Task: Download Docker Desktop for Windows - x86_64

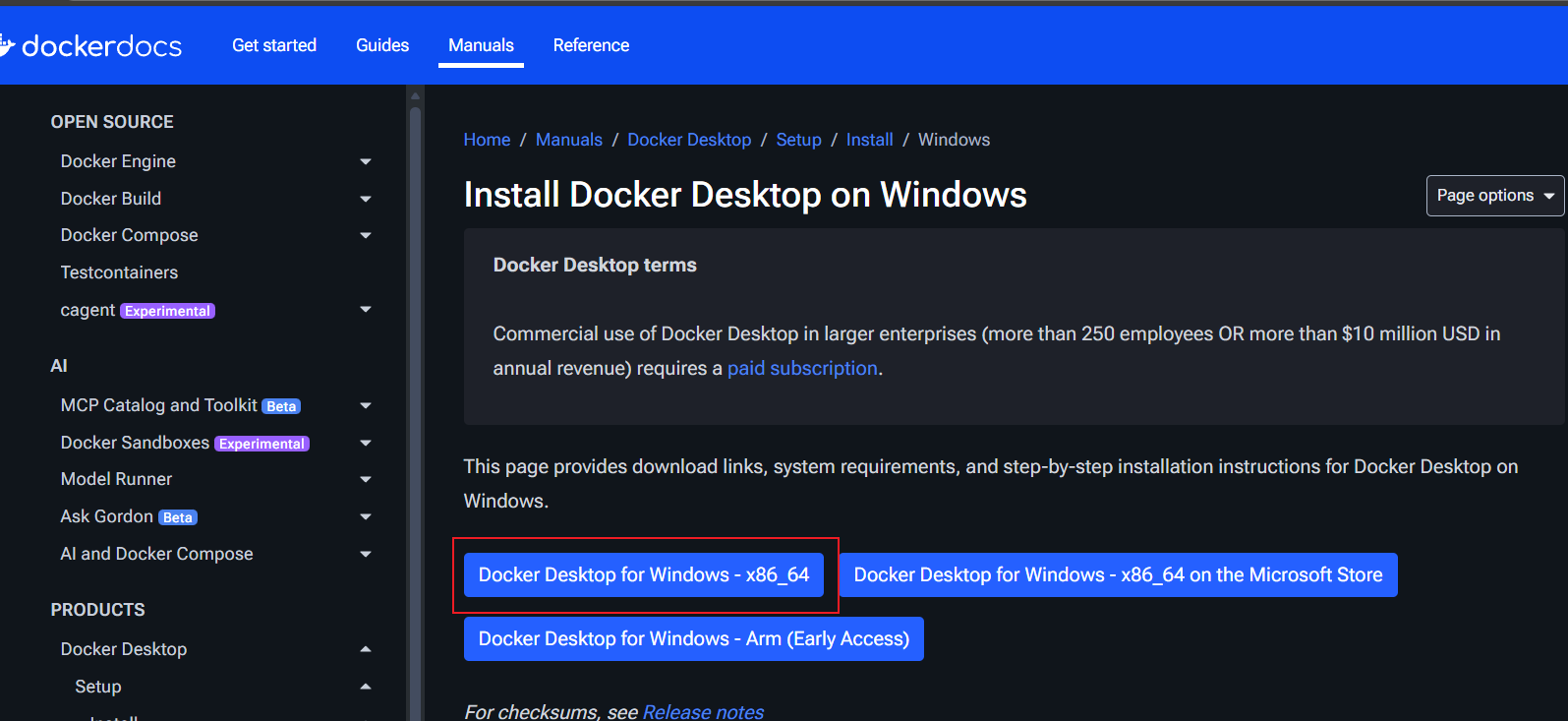Action: [644, 574]
